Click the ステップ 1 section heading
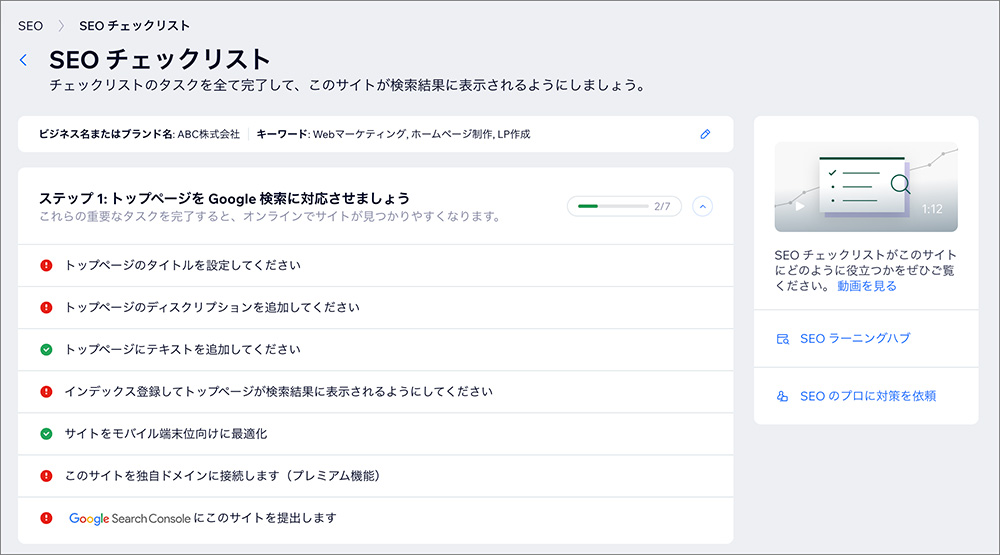Image resolution: width=1000 pixels, height=555 pixels. 224,198
